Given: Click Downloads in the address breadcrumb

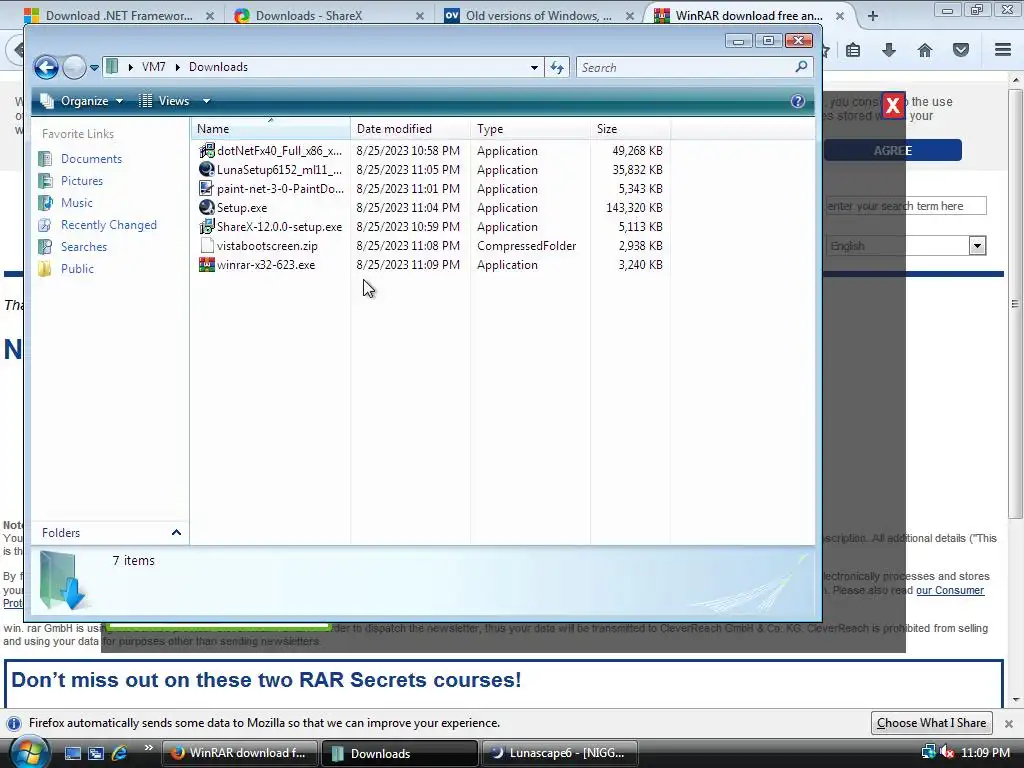Looking at the screenshot, I should coord(218,67).
